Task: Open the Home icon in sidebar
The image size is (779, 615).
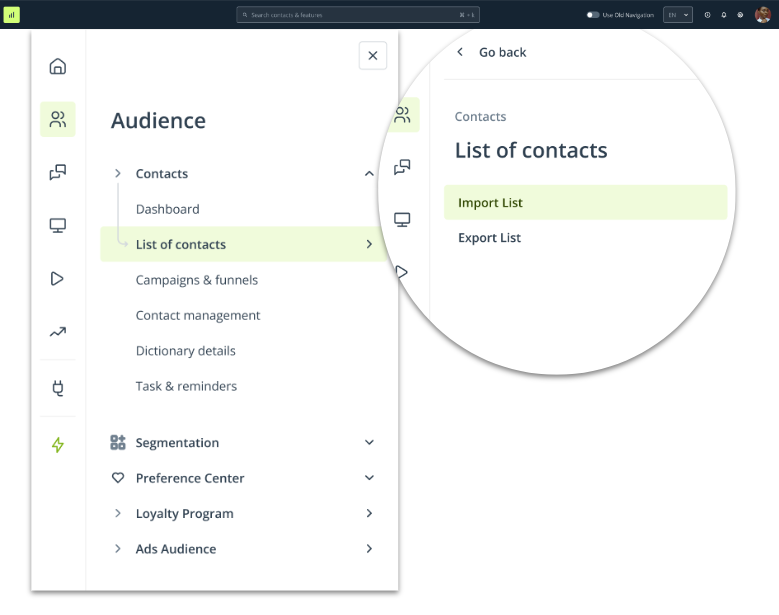Action: 58,67
